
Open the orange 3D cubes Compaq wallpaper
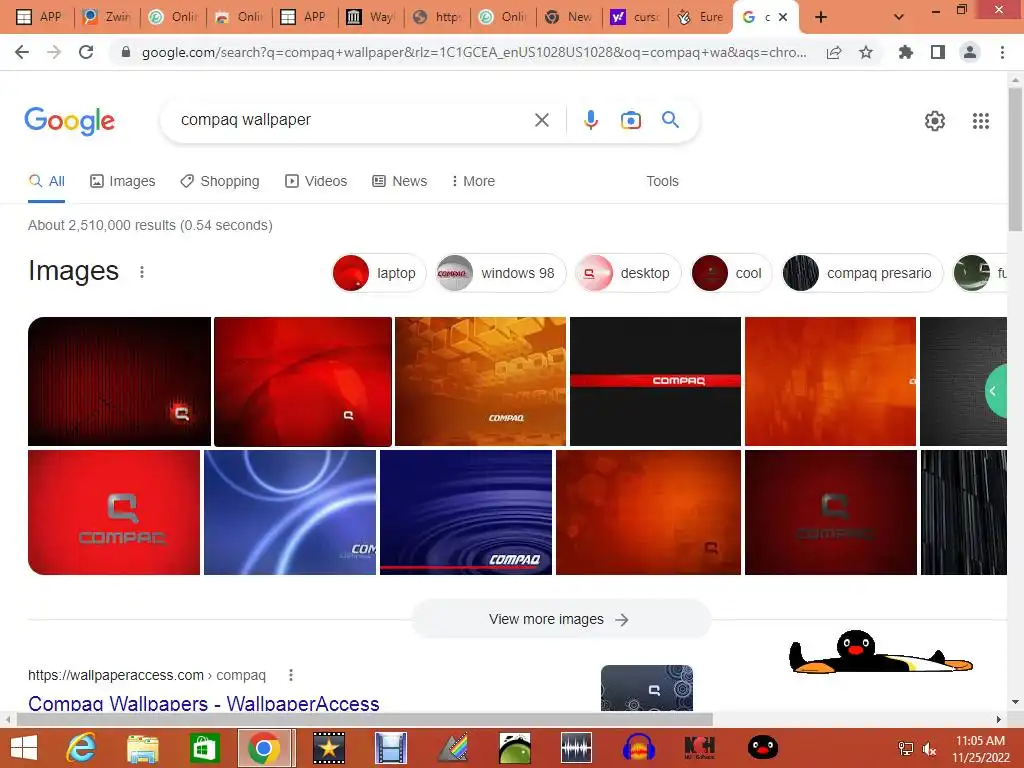coord(480,381)
